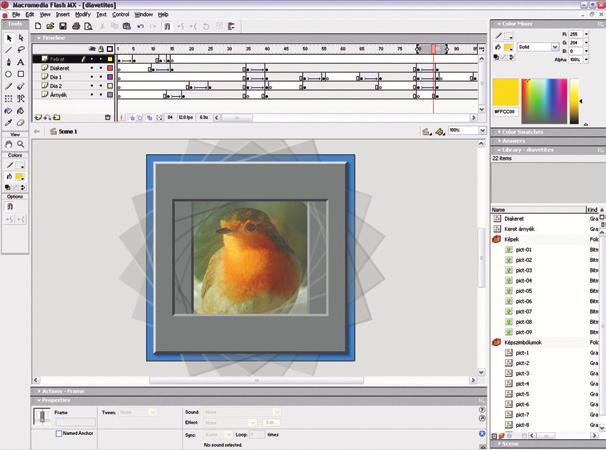This screenshot has width=606, height=450.
Task: Check the Named Anchor checkbox
Action: tap(59, 434)
